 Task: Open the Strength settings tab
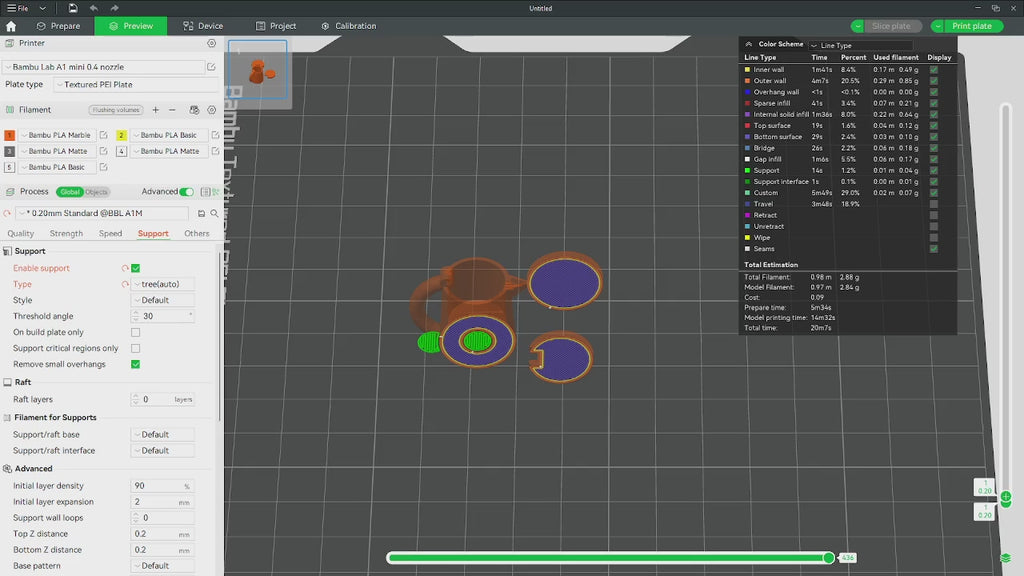[66, 234]
